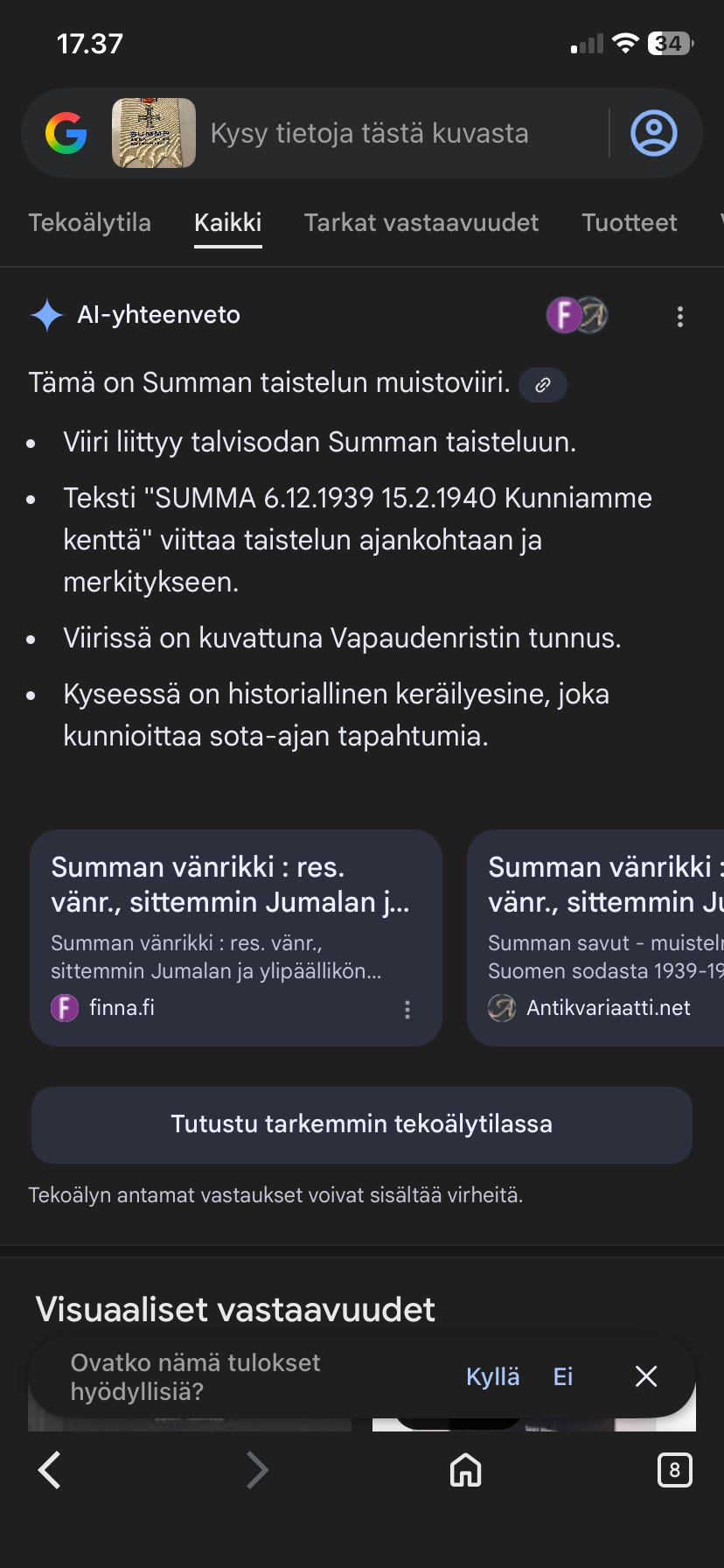Open the tab switcher showing 8 tabs
Viewport: 724px width, 1568px height.
674,1470
